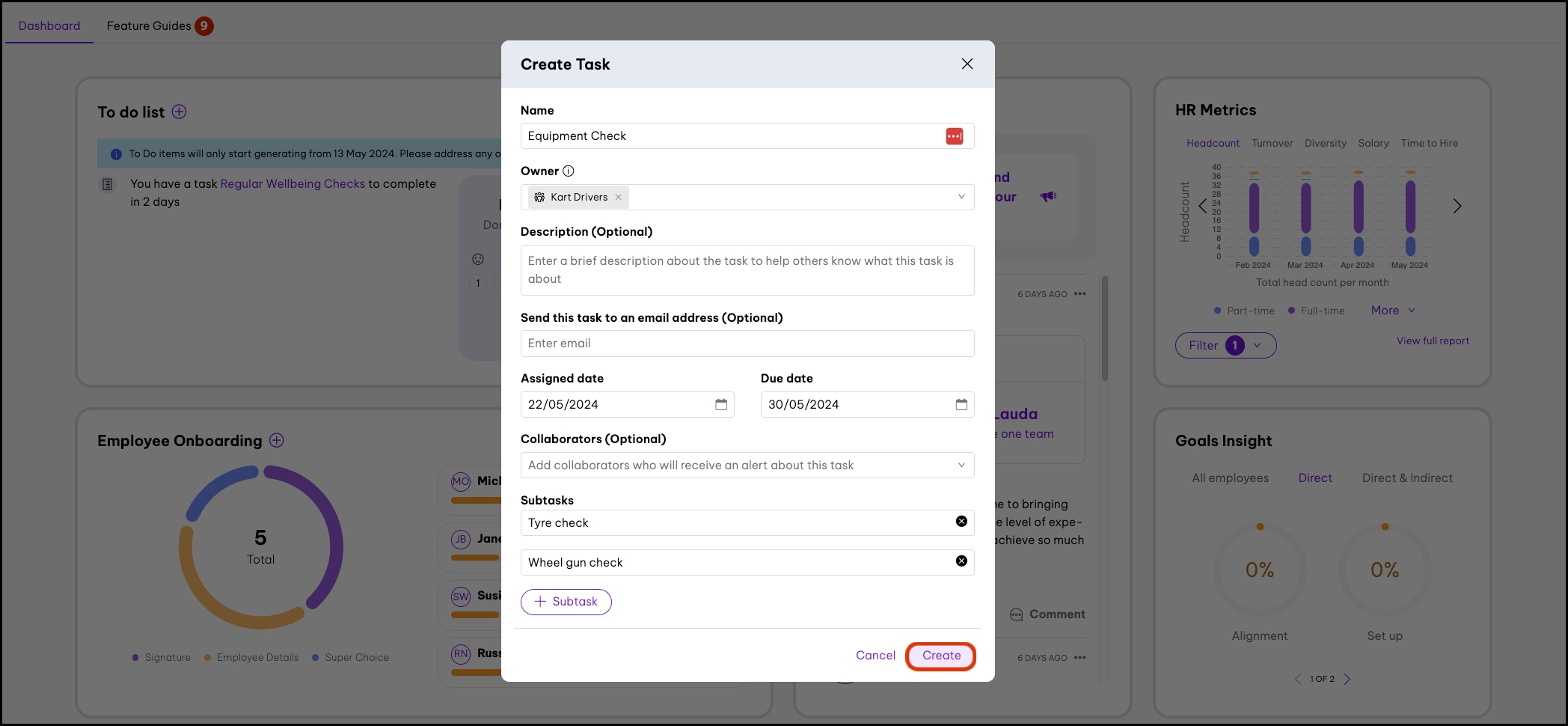Remove Kart Drivers from Owner field
1568x726 pixels.
[619, 198]
